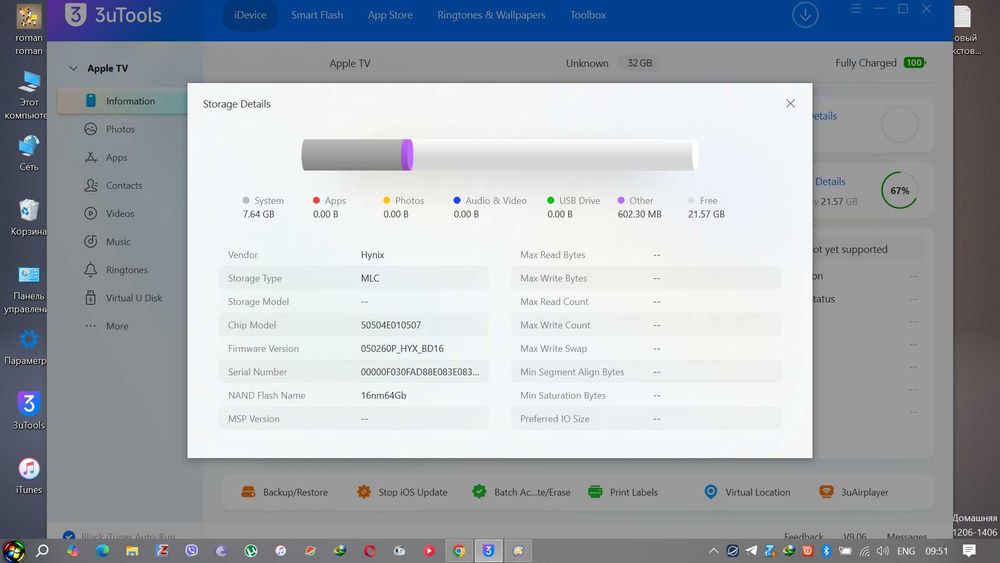Viewport: 1000px width, 563px height.
Task: Click the 100 battery charge badge
Action: tap(914, 62)
